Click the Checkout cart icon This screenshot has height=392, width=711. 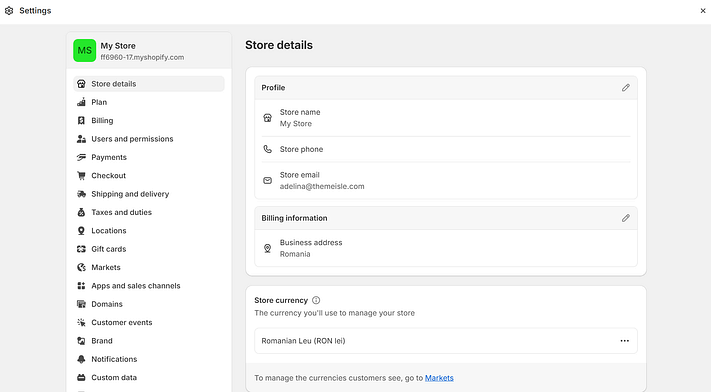click(81, 176)
